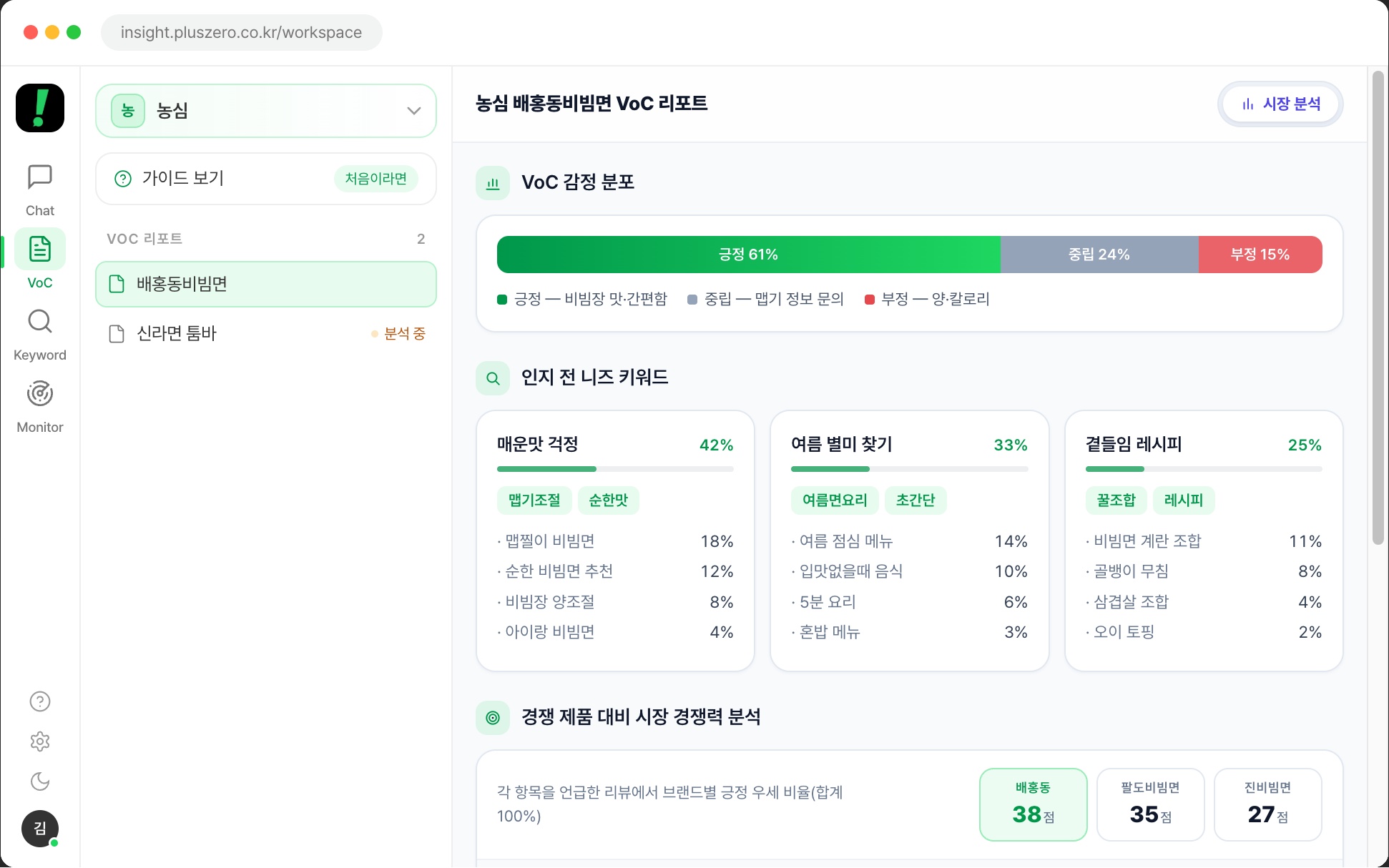Select the 부정 15% bar segment
The height and width of the screenshot is (868, 1389).
1260,255
